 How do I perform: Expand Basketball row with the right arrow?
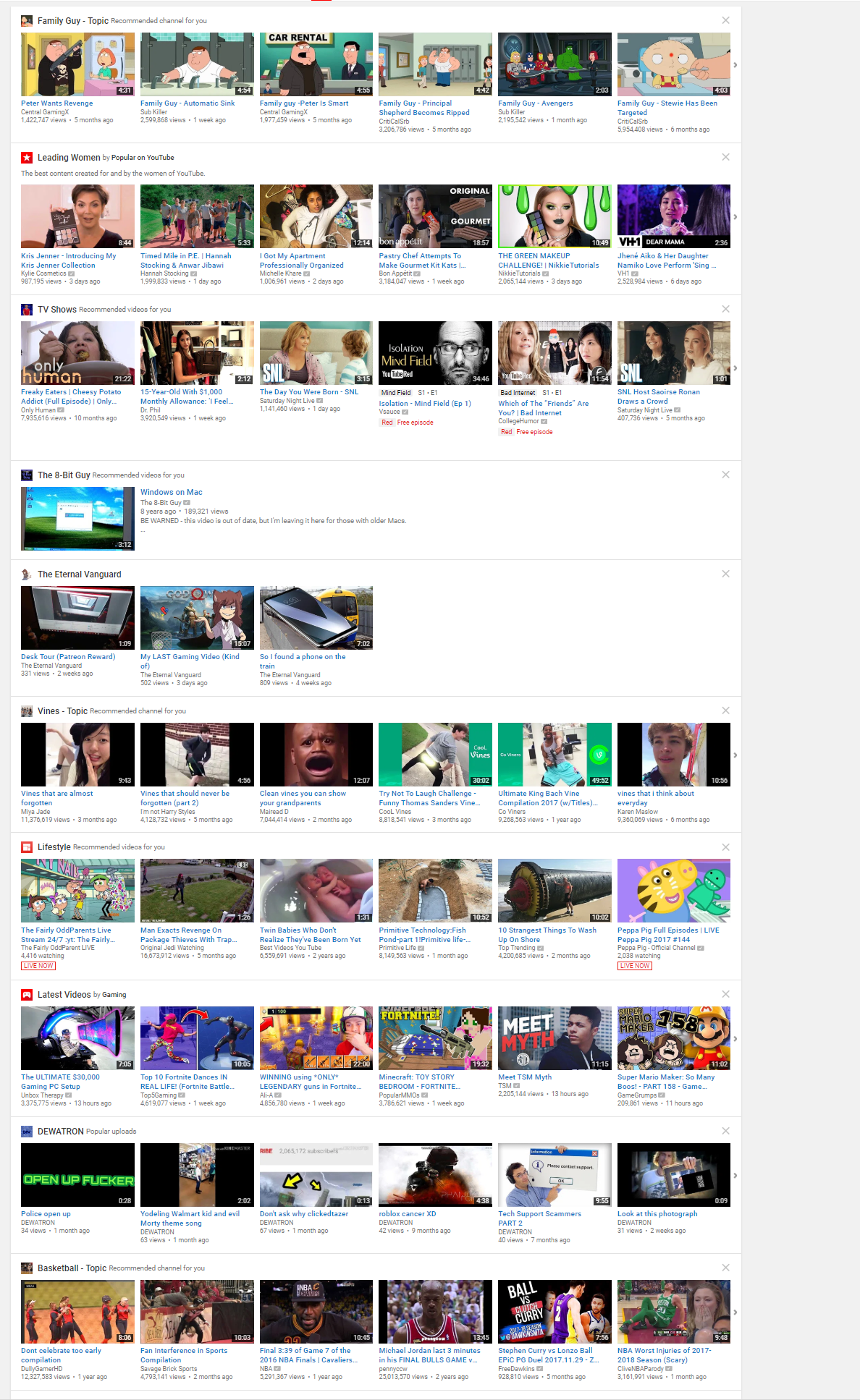pos(735,1312)
